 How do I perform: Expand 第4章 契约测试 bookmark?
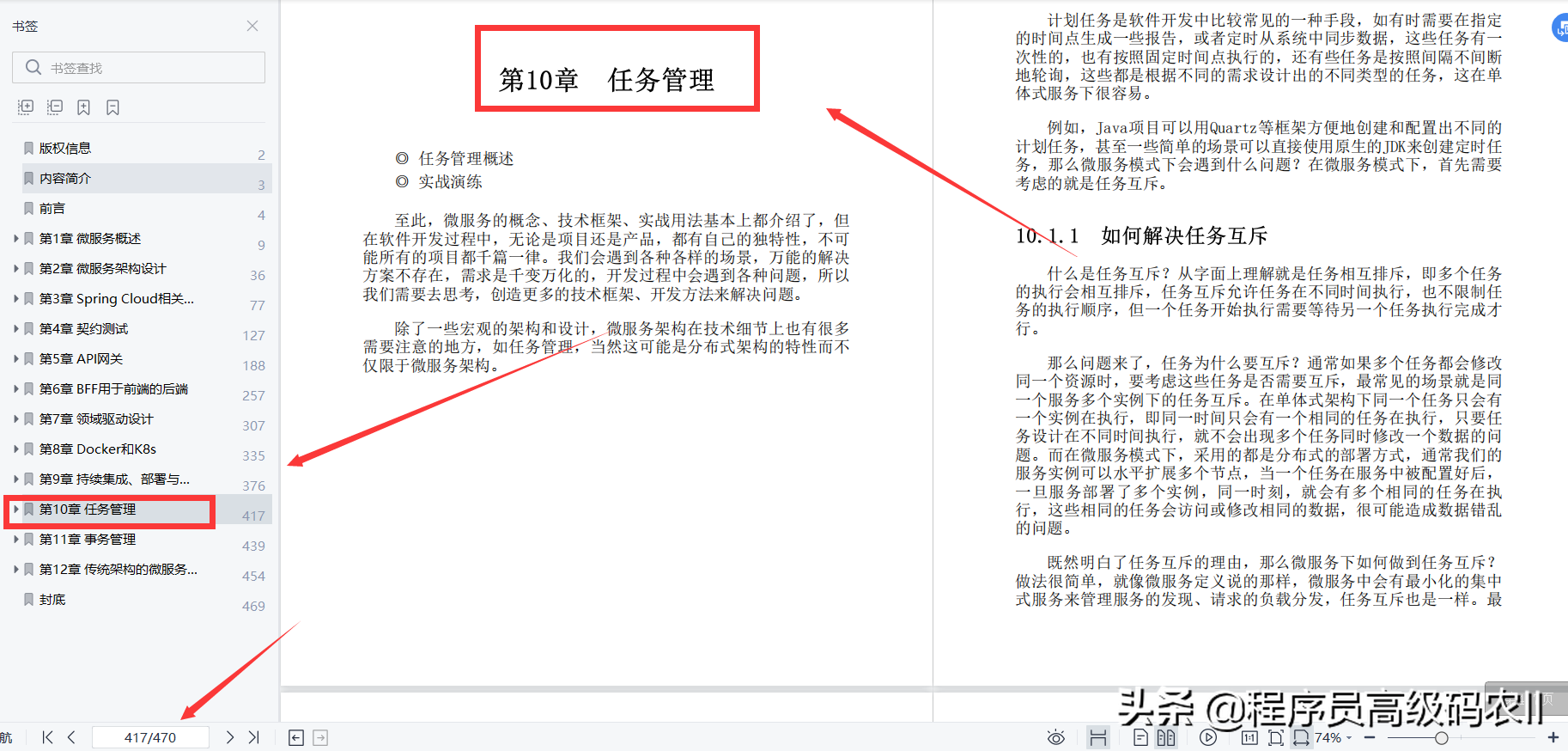coord(15,328)
